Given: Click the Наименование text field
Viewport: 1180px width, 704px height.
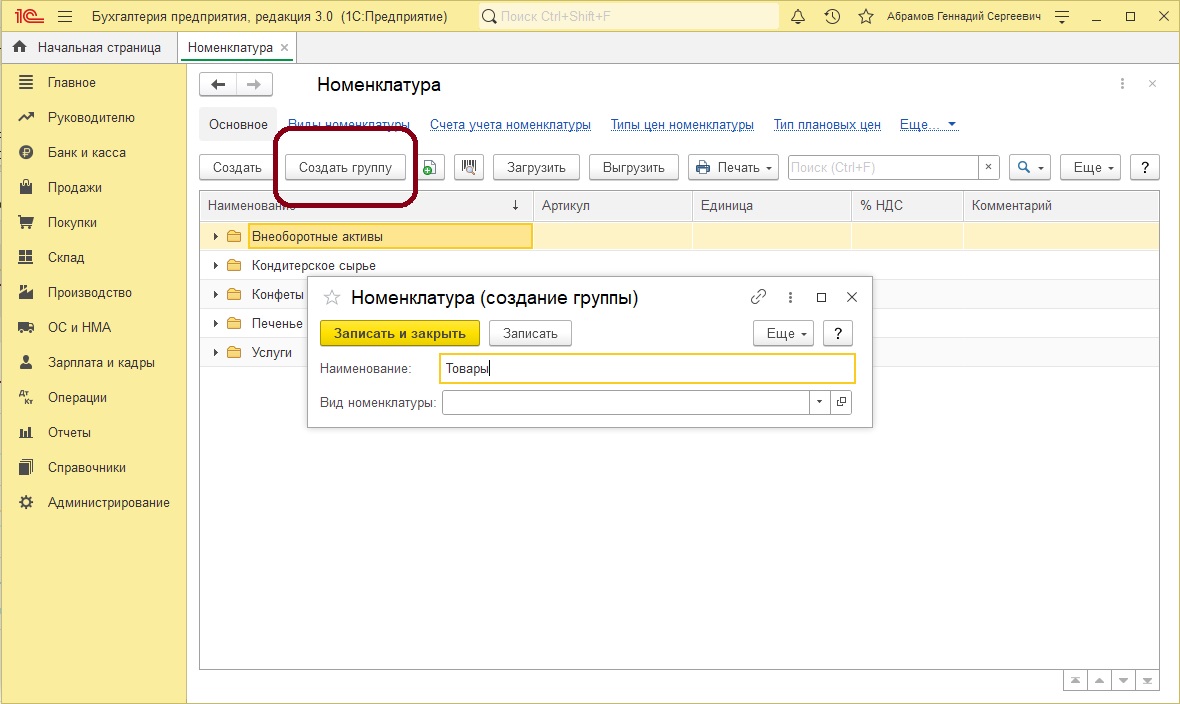Looking at the screenshot, I should tap(647, 369).
